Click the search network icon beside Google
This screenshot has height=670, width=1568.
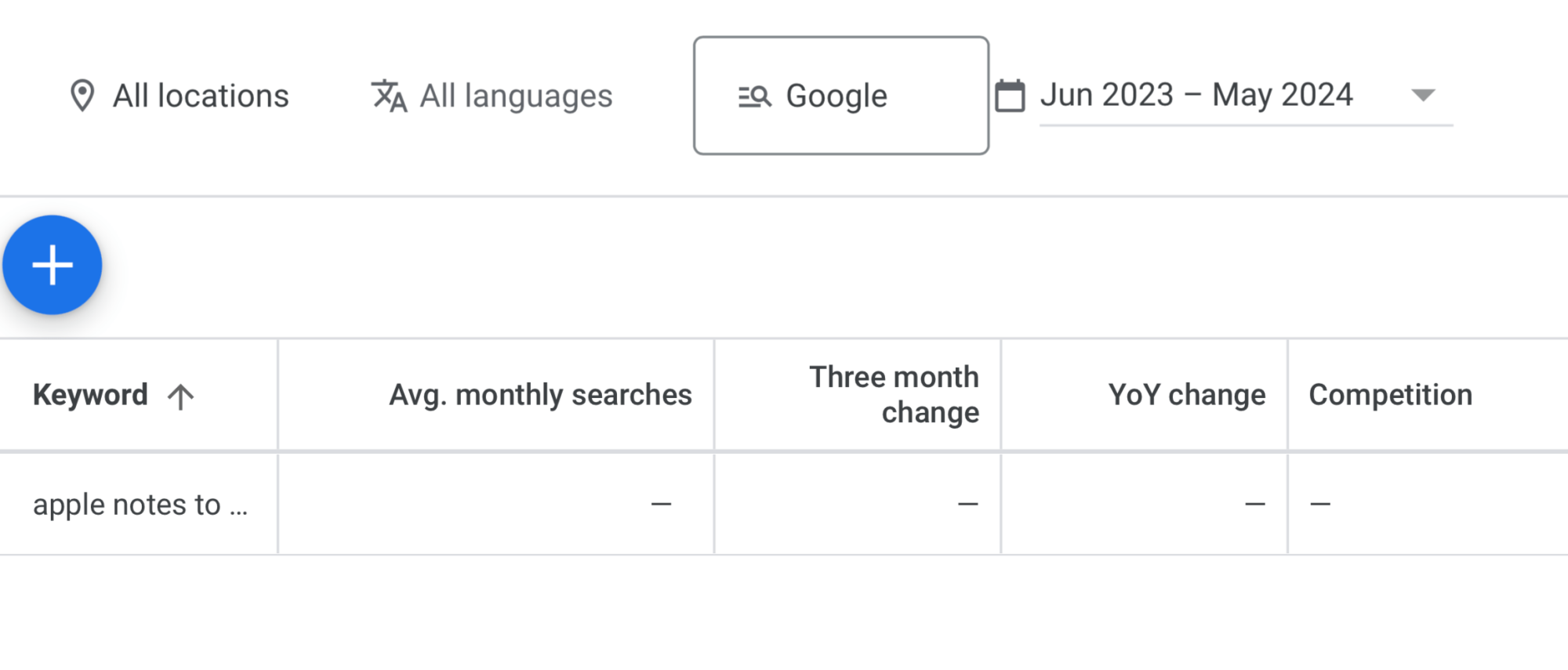tap(755, 96)
